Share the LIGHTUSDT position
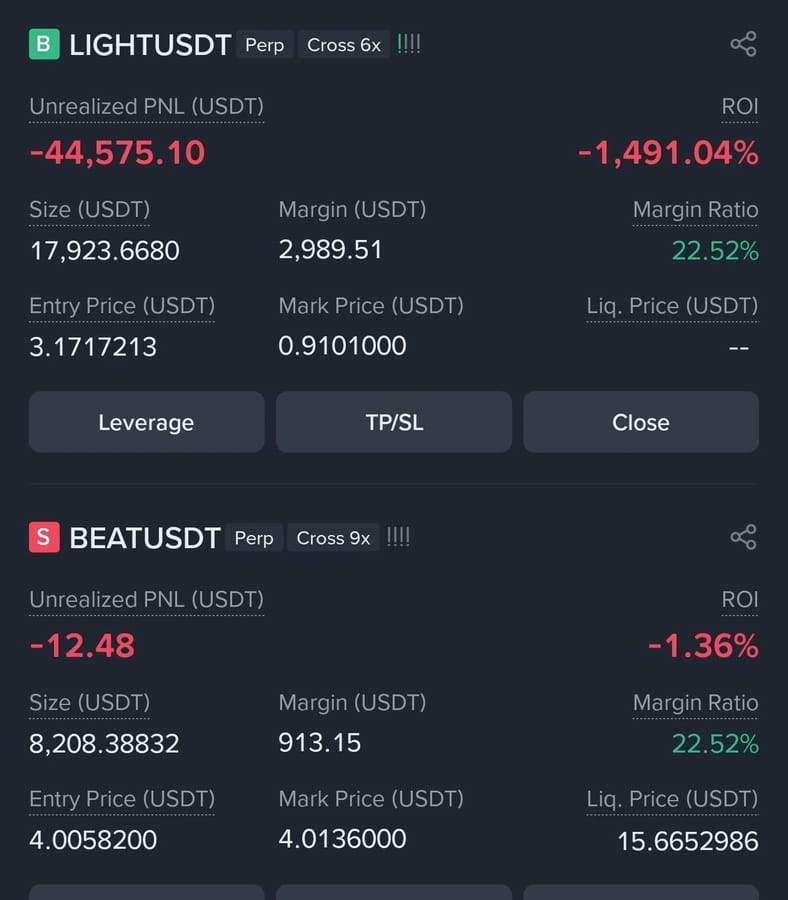Image resolution: width=788 pixels, height=900 pixels. 743,44
